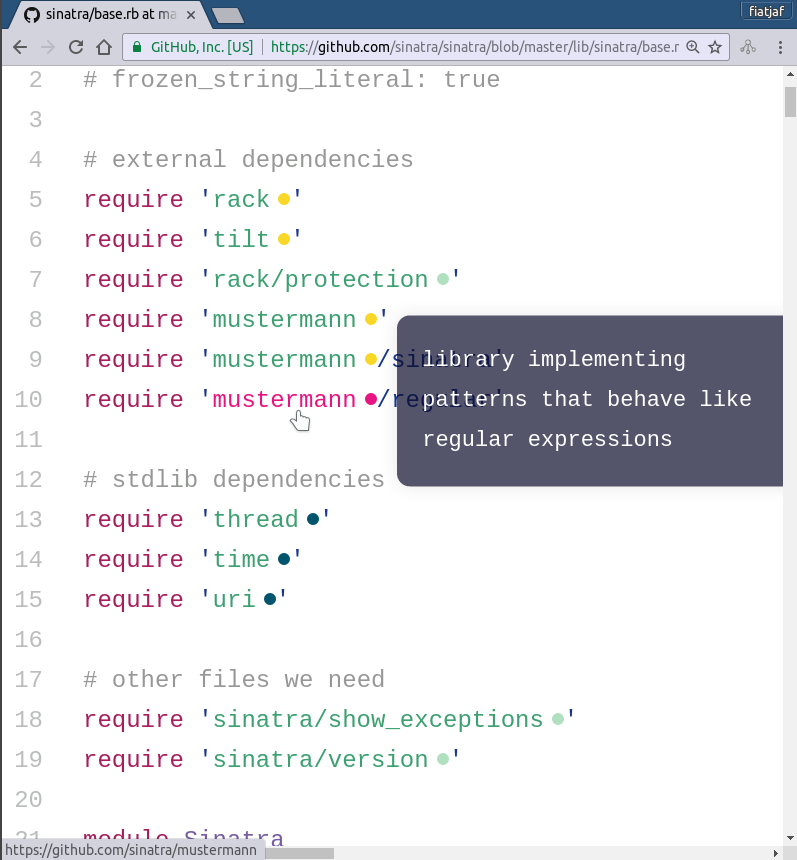This screenshot has height=860, width=797.
Task: Open the tree-shaped extension icon
Action: coord(748,47)
